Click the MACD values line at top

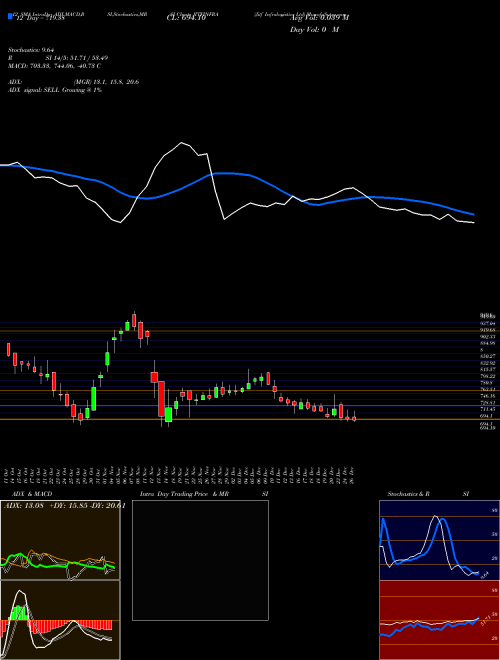(57, 66)
